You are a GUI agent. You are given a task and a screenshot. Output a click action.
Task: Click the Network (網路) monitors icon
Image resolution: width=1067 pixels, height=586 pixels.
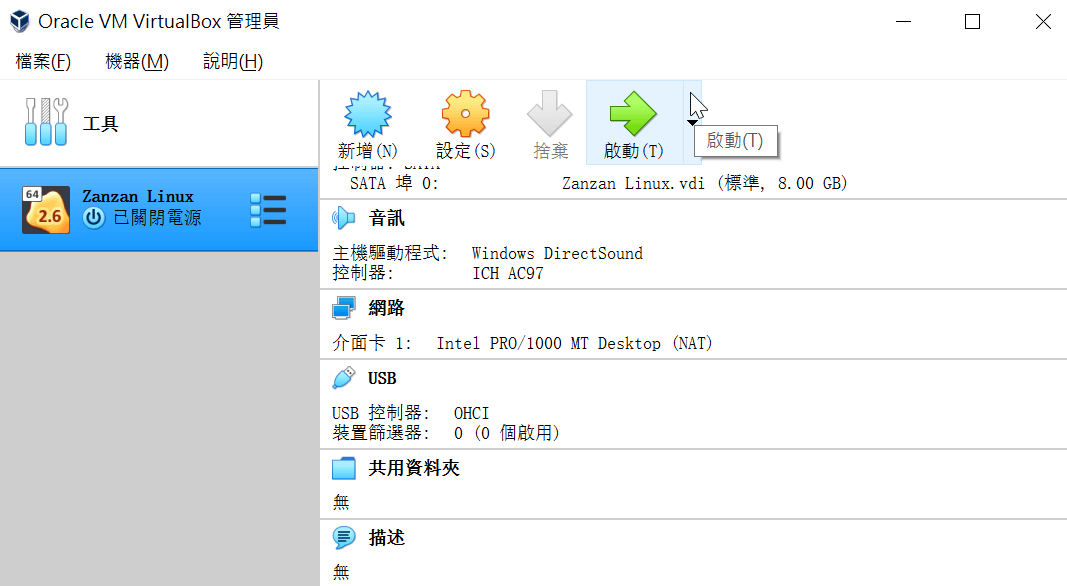click(x=344, y=308)
